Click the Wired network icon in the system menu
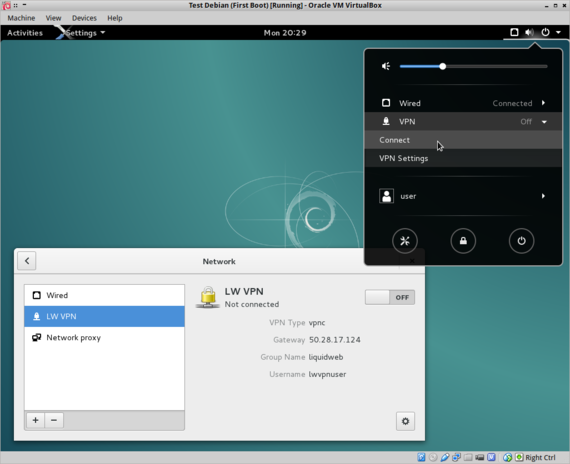Screen dimensions: 570x464 click(x=386, y=103)
